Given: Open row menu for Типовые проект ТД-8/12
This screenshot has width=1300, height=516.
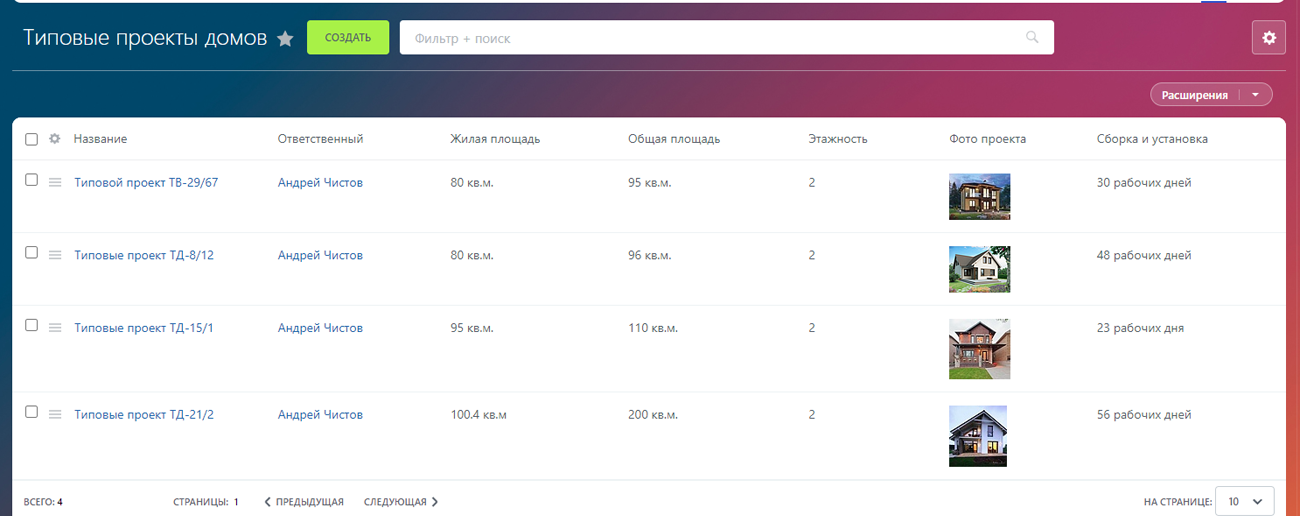Looking at the screenshot, I should [55, 255].
